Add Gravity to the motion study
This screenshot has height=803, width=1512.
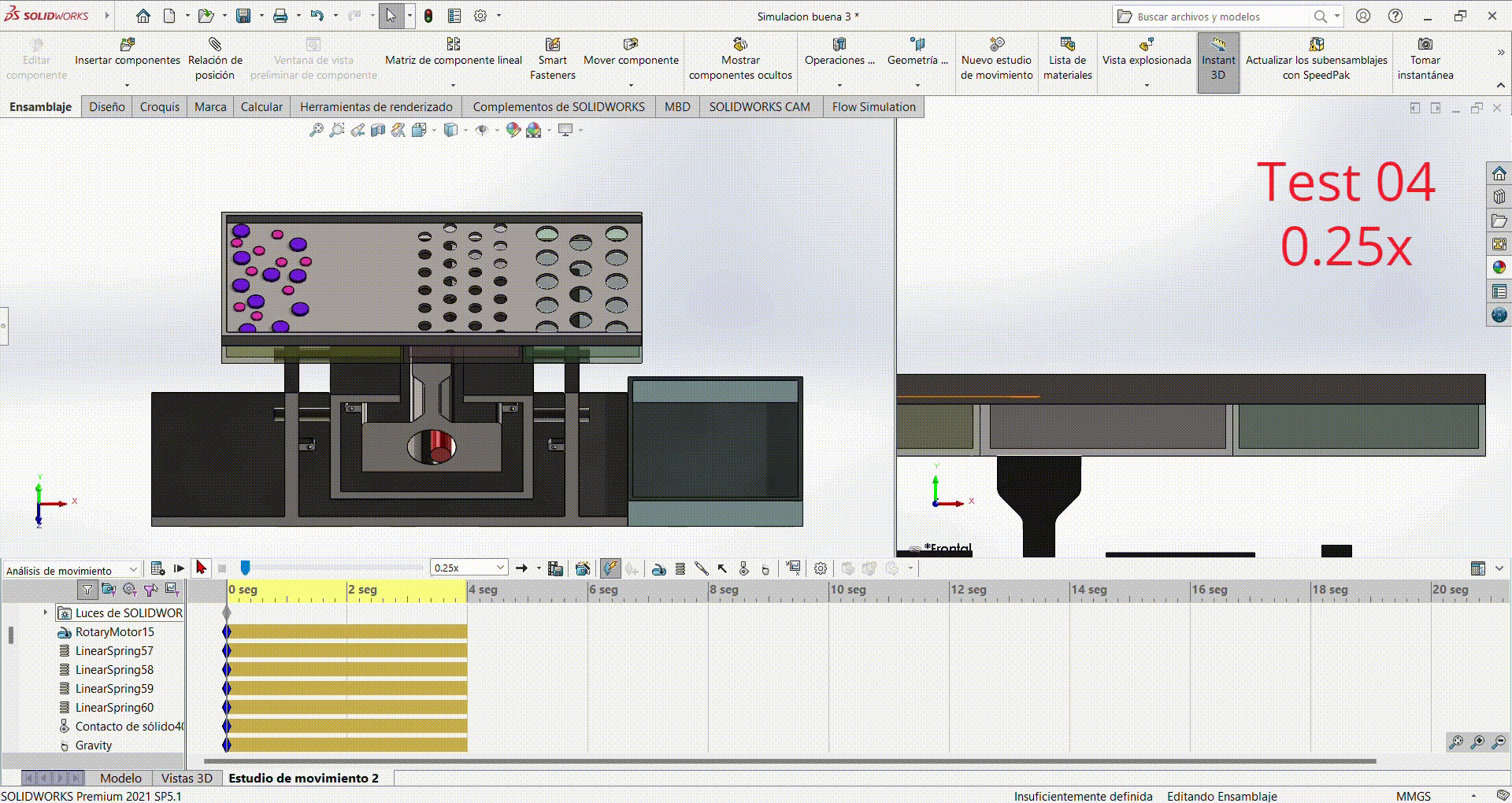765,569
